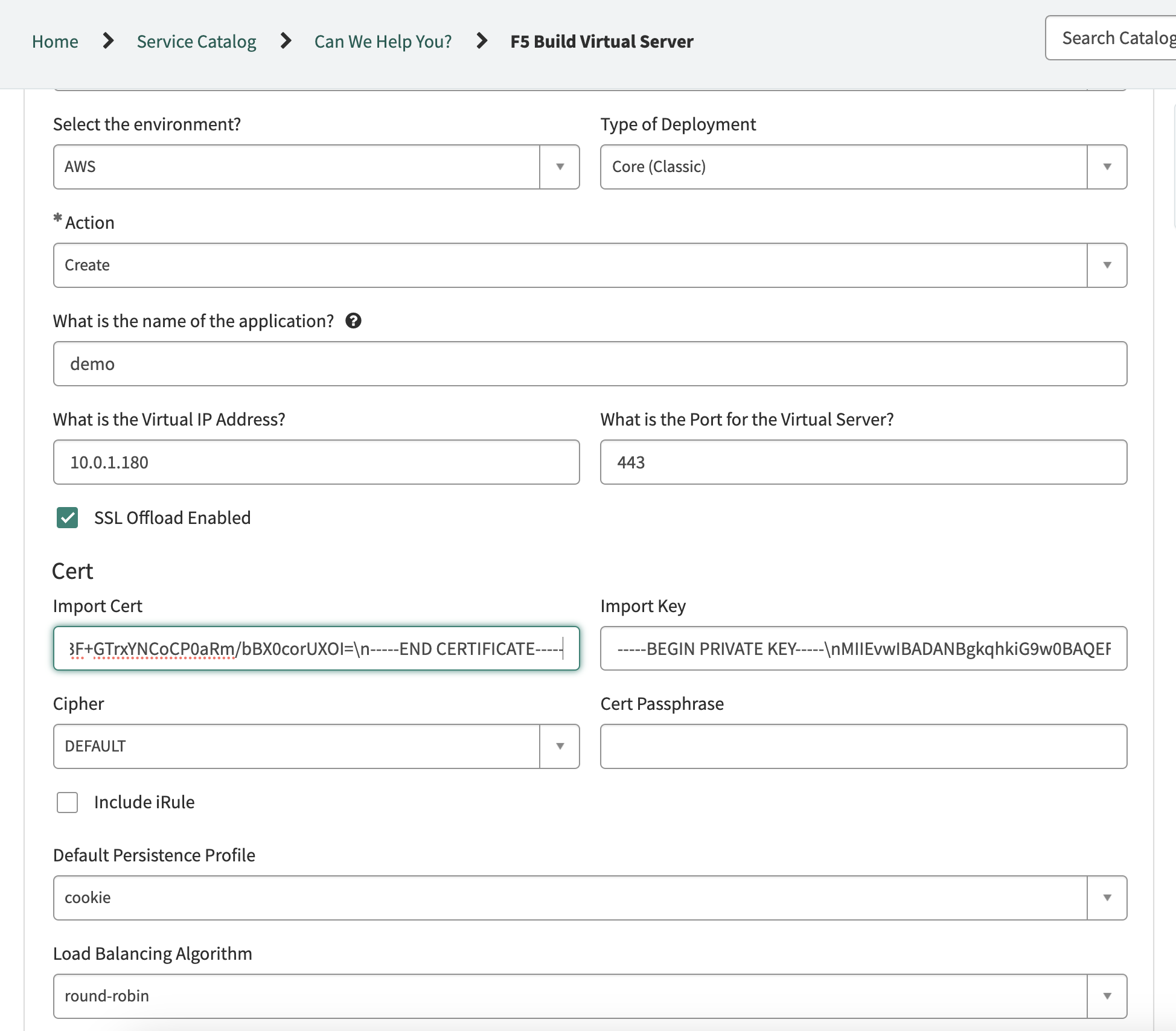The height and width of the screenshot is (1031, 1176).
Task: Click the Cert Passphrase input field
Action: 863,746
